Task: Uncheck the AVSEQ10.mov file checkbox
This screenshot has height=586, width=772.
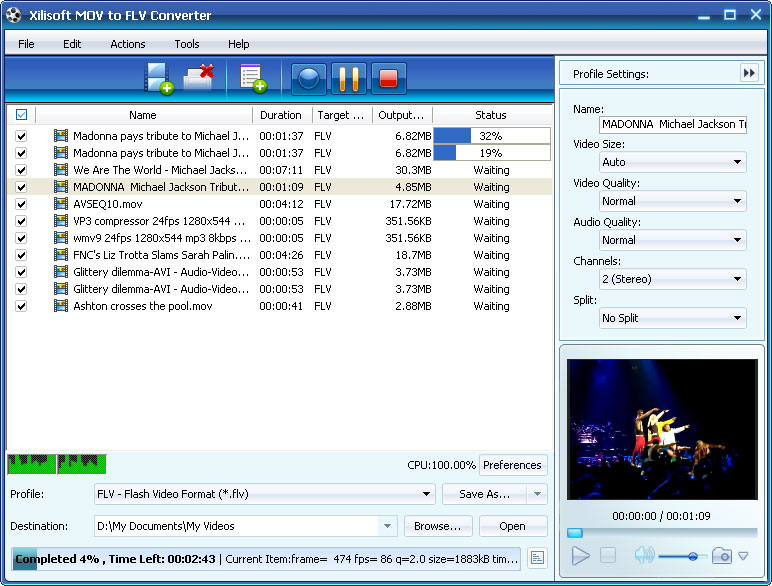Action: 21,204
